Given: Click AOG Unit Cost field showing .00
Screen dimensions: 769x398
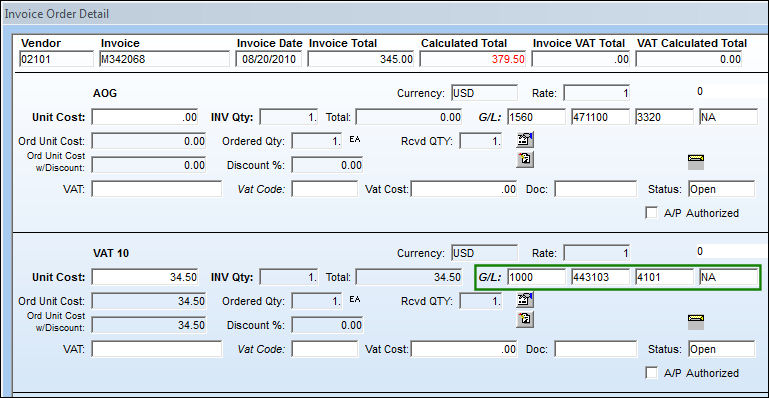Looking at the screenshot, I should [x=145, y=117].
